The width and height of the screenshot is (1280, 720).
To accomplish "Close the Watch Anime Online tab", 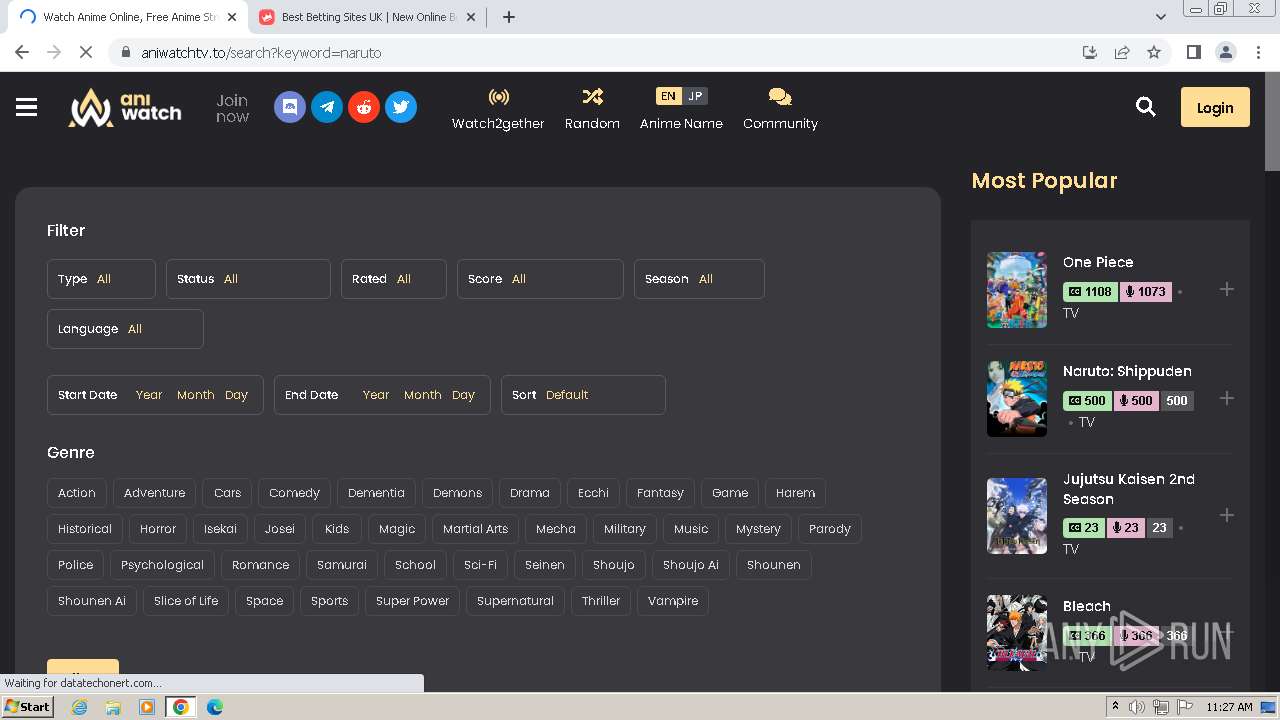I will (232, 17).
